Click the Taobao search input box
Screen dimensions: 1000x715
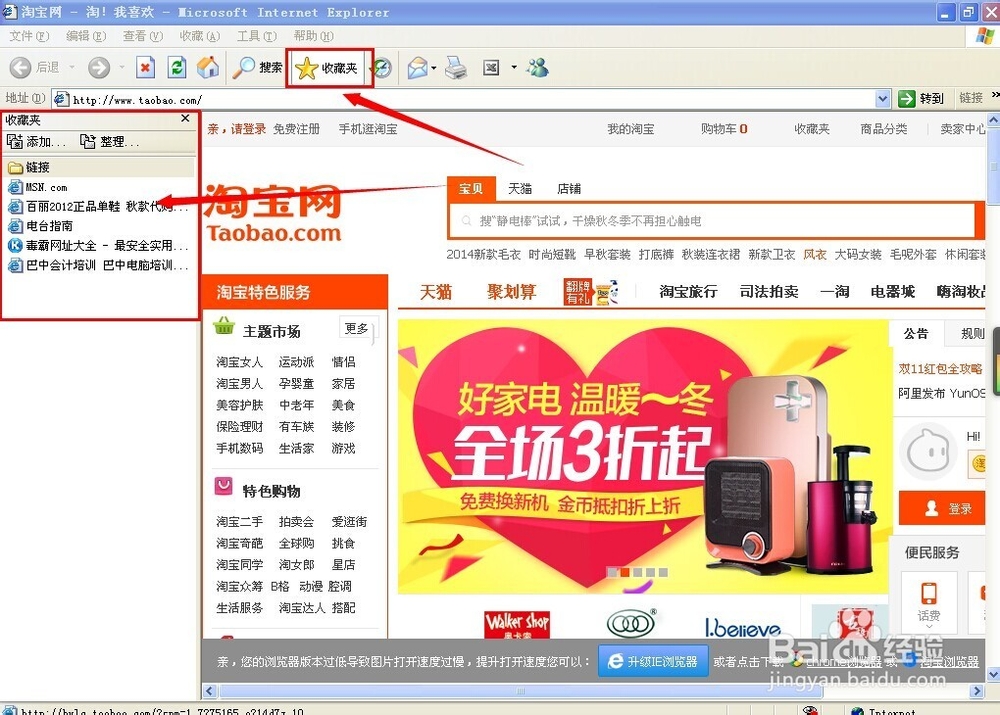pos(712,221)
